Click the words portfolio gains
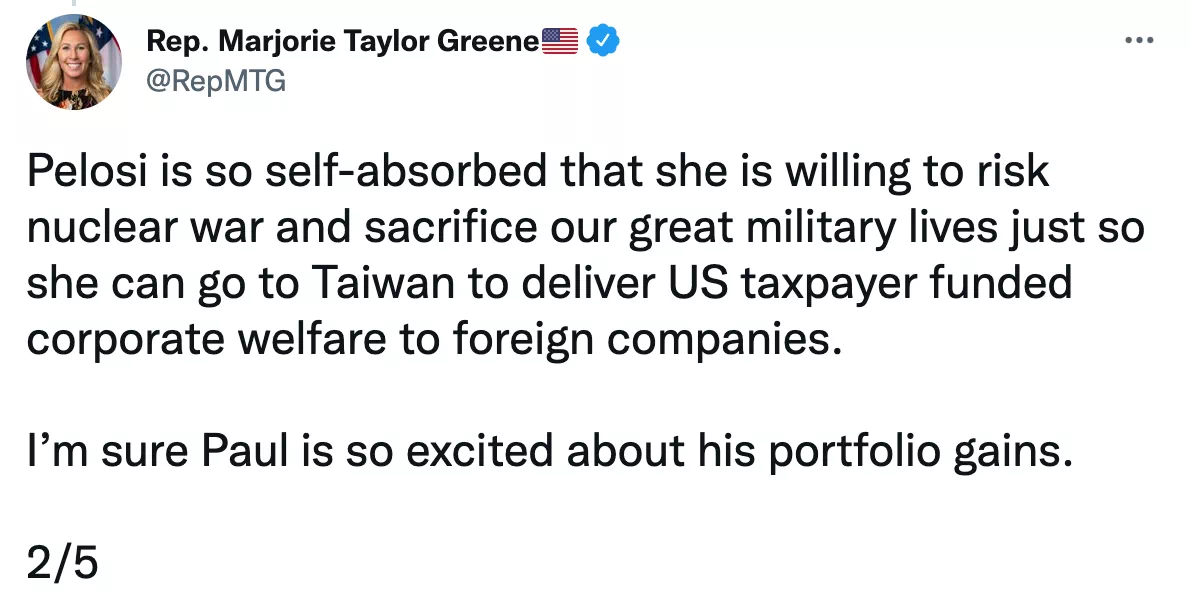Image resolution: width=1190 pixels, height=598 pixels. (920, 453)
